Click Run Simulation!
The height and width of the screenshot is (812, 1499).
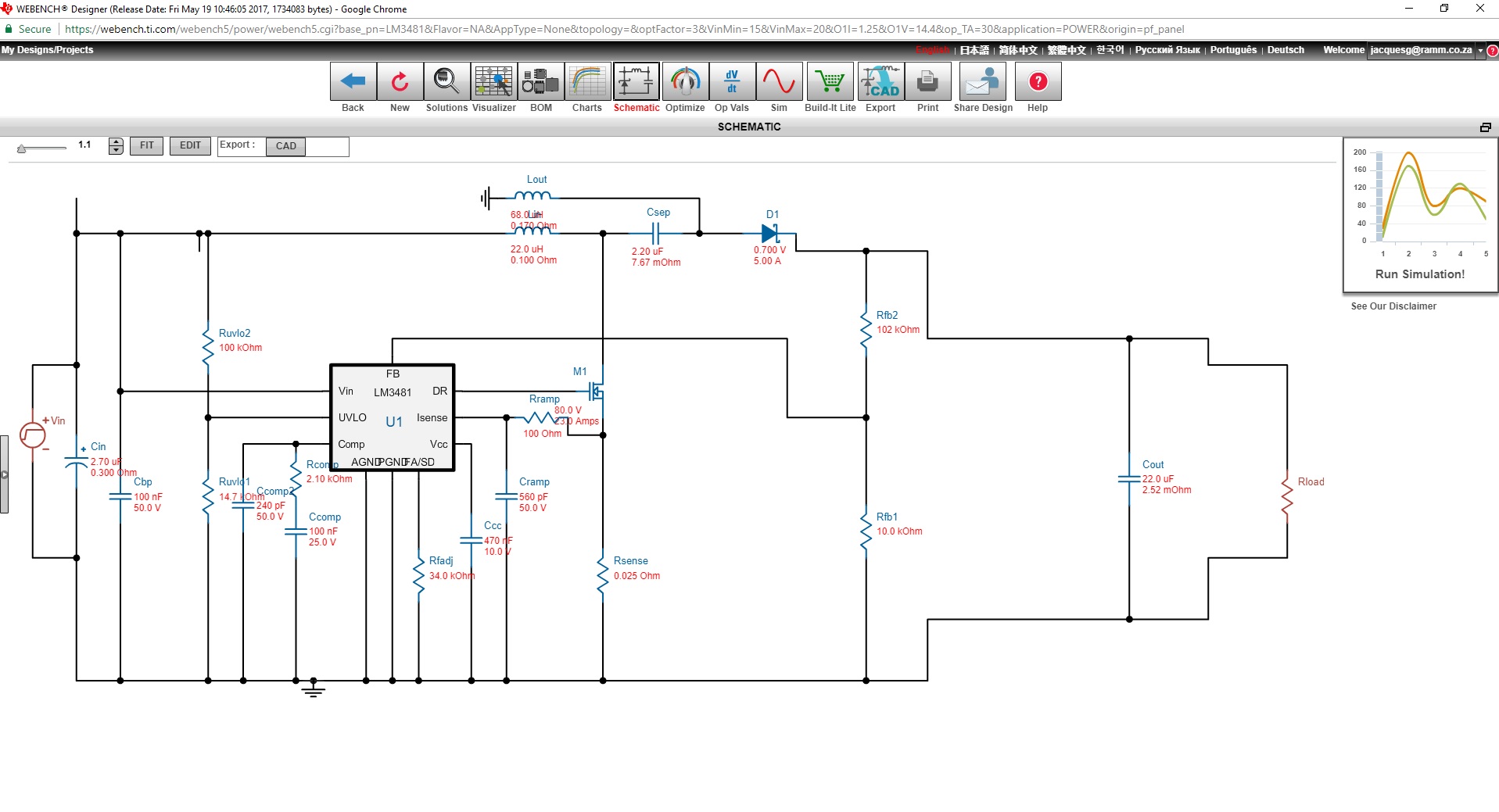[1420, 274]
